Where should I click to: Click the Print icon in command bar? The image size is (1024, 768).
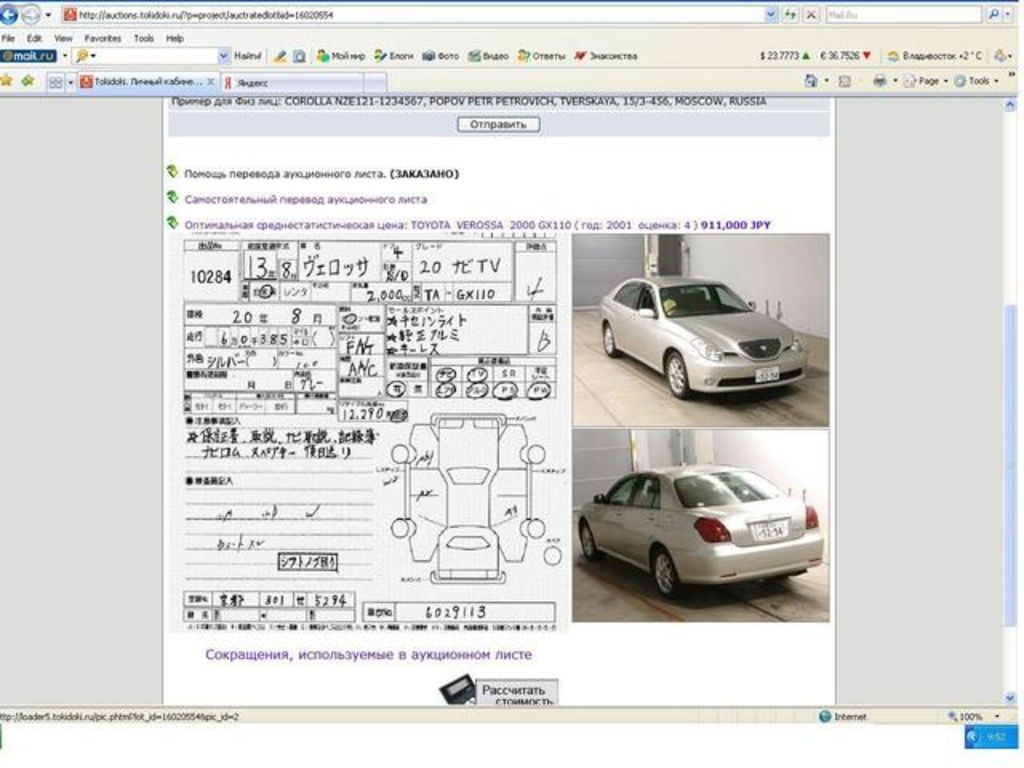pos(880,81)
